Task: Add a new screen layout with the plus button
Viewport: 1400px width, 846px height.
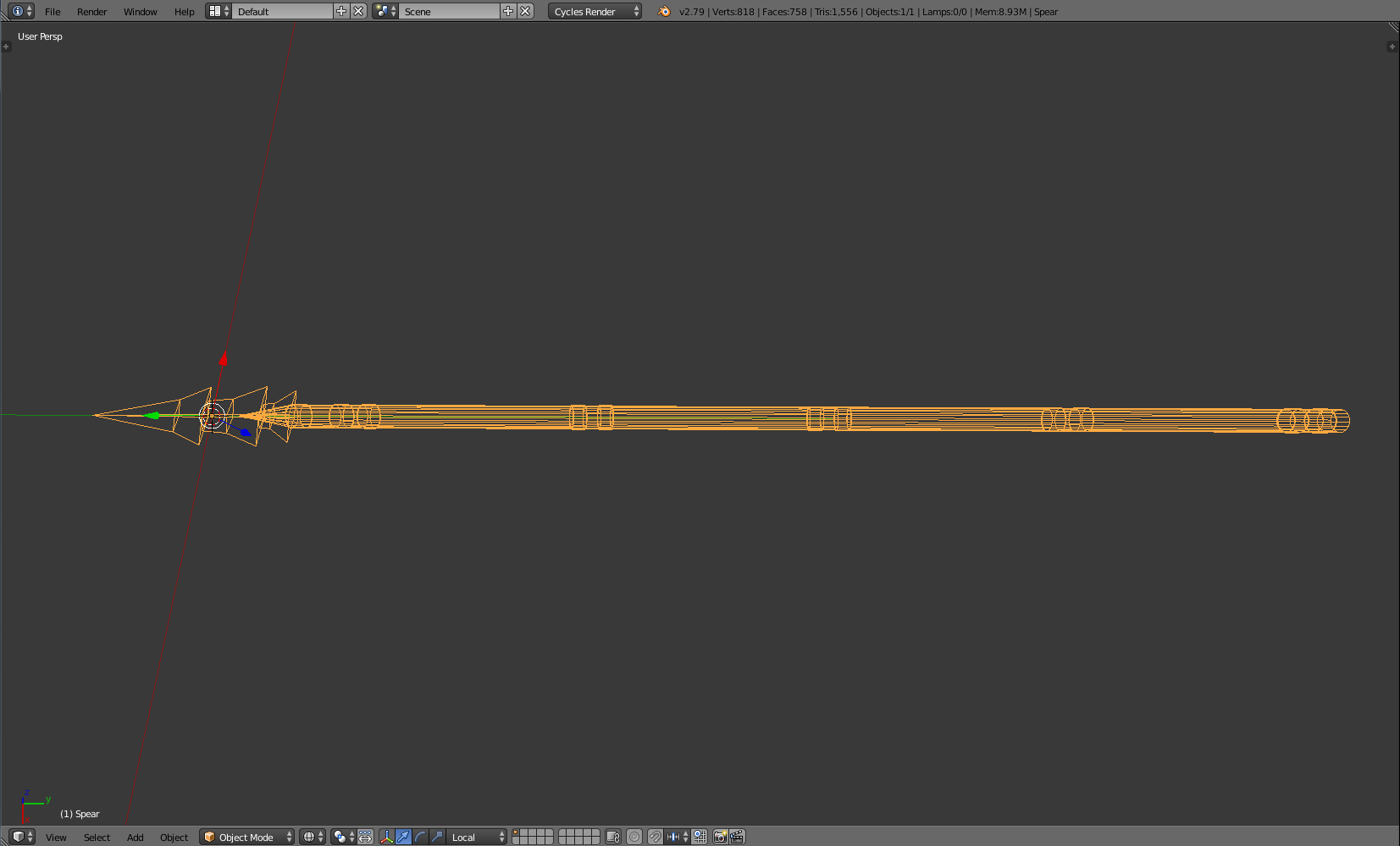Action: tap(340, 11)
